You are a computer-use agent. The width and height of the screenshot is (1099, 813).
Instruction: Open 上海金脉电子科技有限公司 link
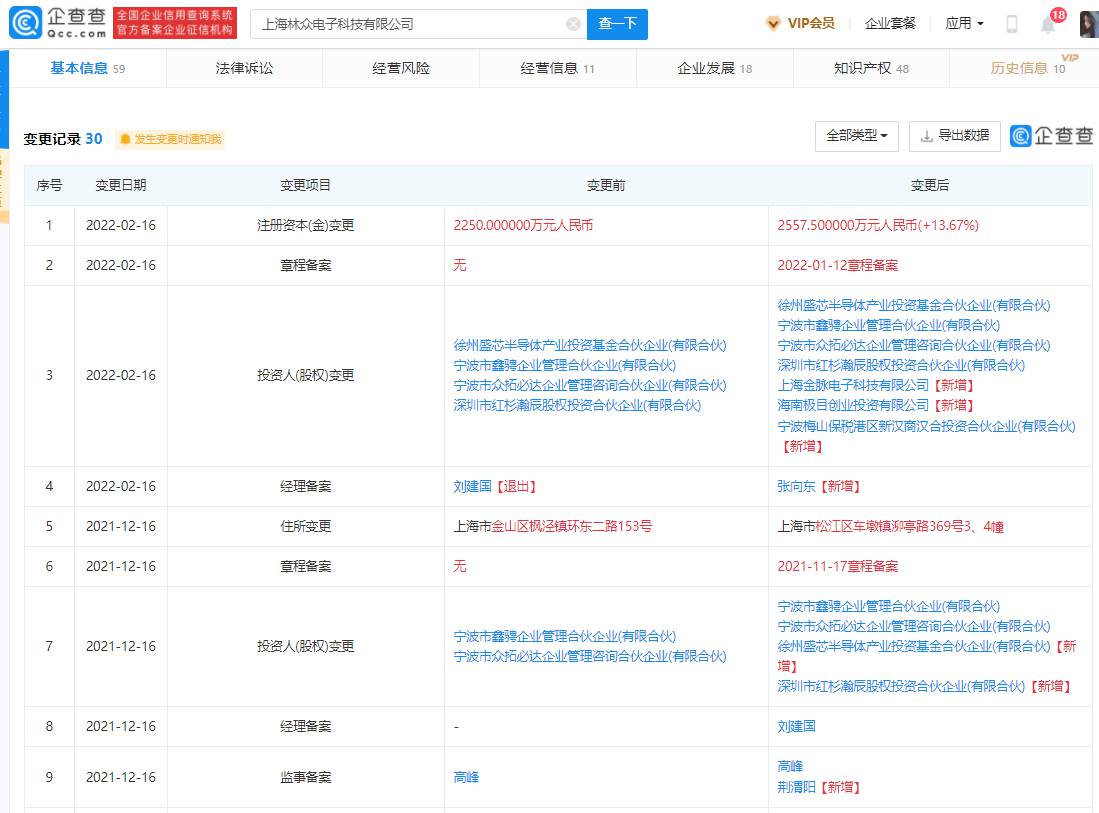point(853,385)
